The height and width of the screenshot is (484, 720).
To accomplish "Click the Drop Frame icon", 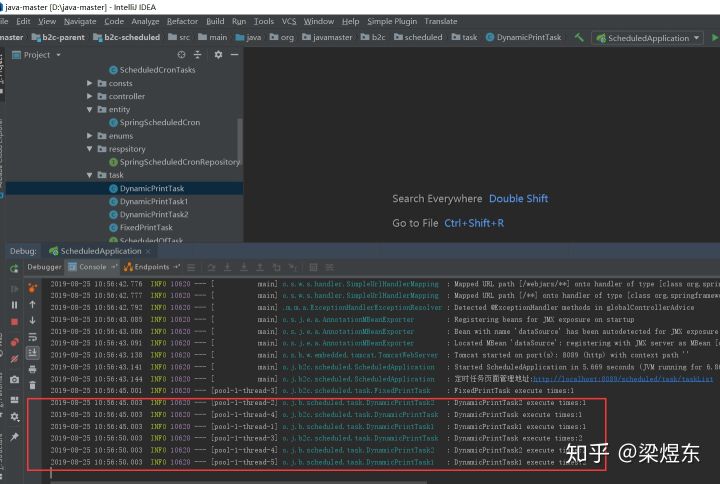I will tap(276, 267).
